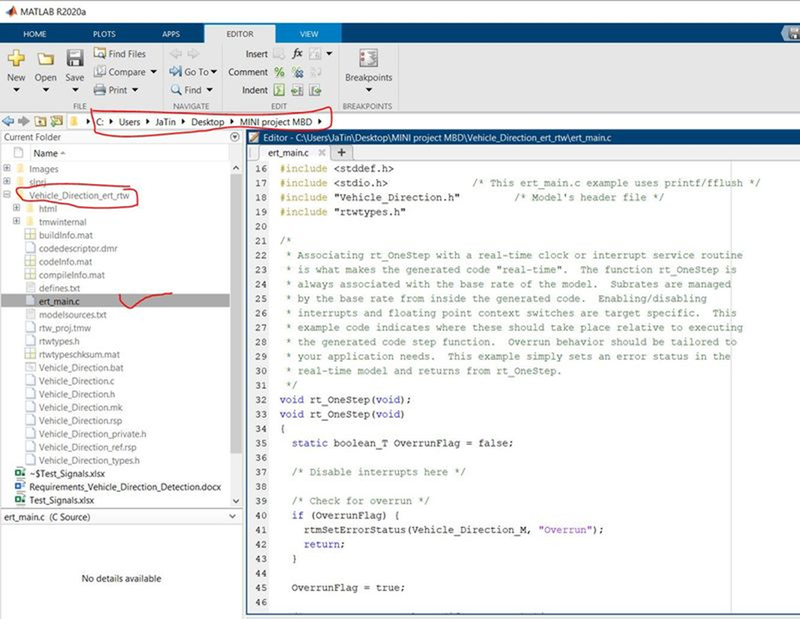This screenshot has height=619, width=800.
Task: Comment lines with the green percent icon
Action: coord(279,72)
